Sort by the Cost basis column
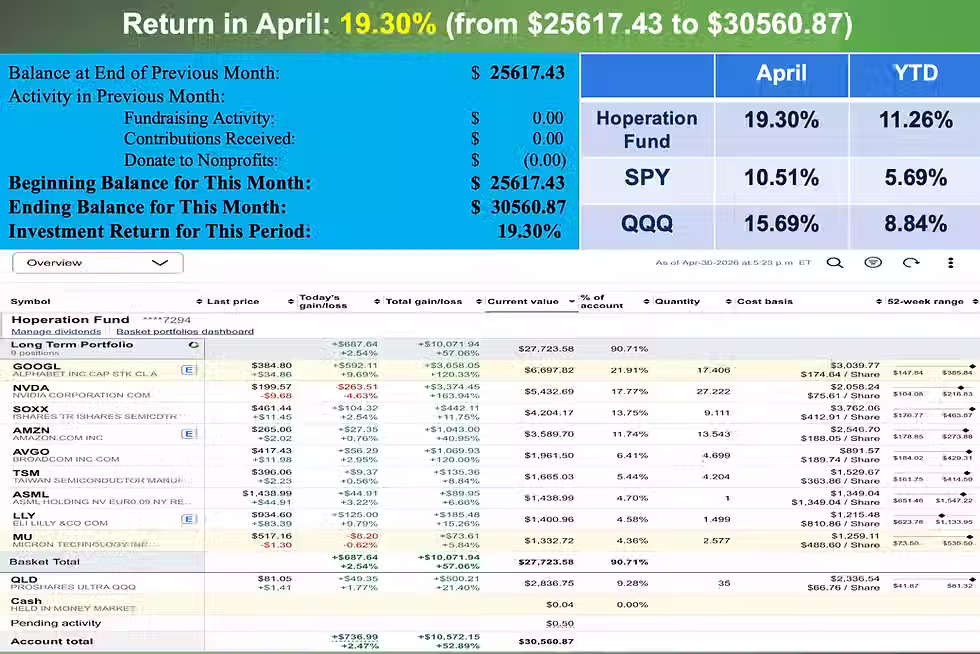Screen dimensions: 980x654 pyautogui.click(x=764, y=301)
